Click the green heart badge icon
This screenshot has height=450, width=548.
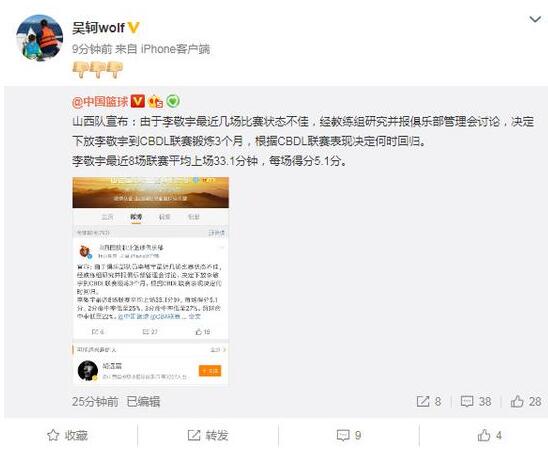(x=173, y=101)
